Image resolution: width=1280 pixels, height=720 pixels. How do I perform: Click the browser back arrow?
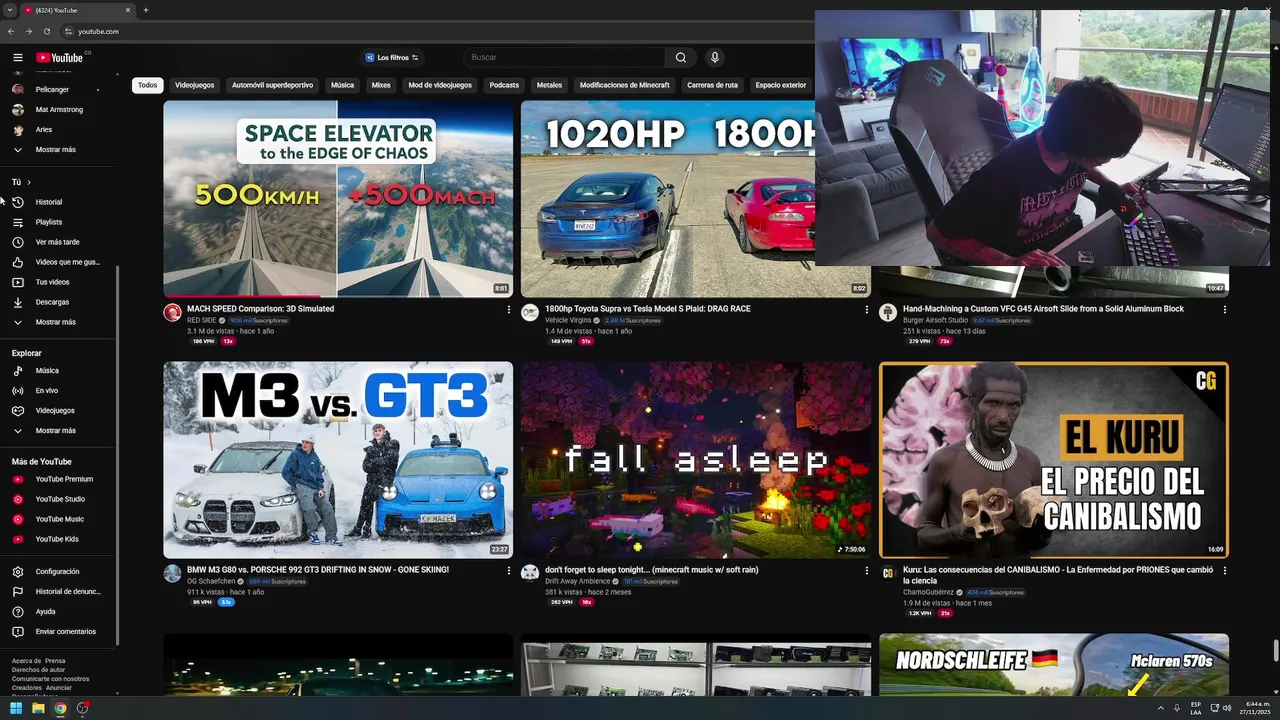pos(11,31)
